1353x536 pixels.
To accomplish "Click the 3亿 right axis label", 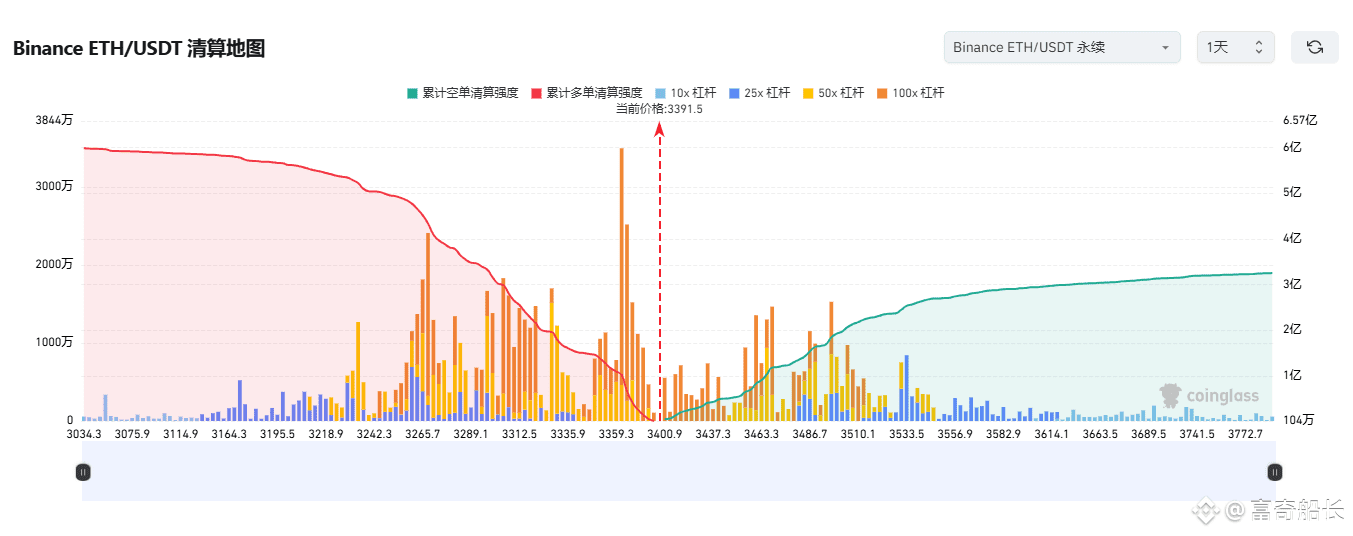I will coord(1292,284).
